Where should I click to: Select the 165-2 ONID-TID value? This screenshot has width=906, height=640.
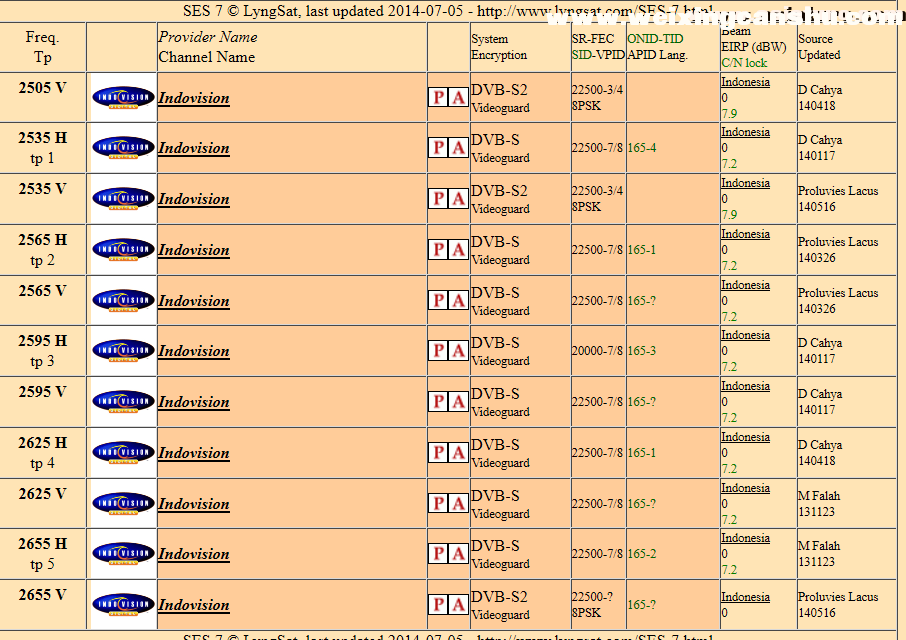tap(642, 553)
